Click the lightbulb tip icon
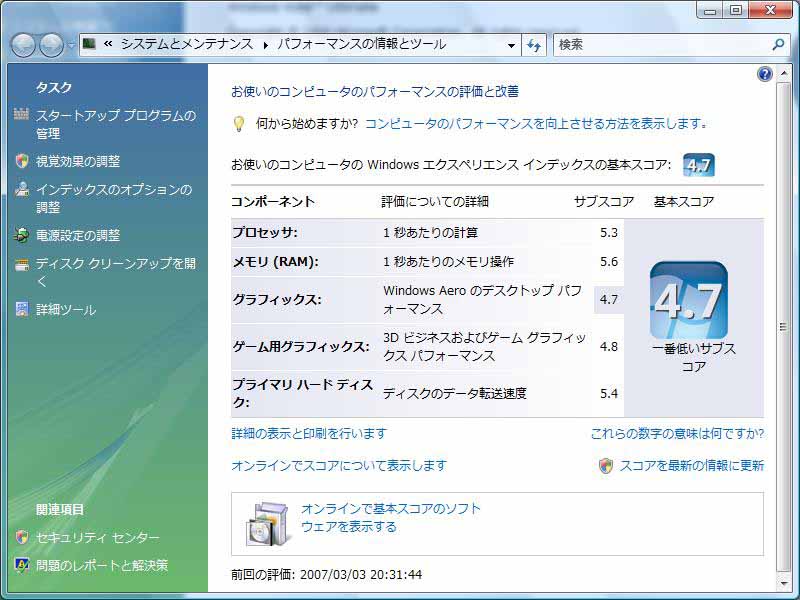This screenshot has height=600, width=800. pyautogui.click(x=238, y=124)
